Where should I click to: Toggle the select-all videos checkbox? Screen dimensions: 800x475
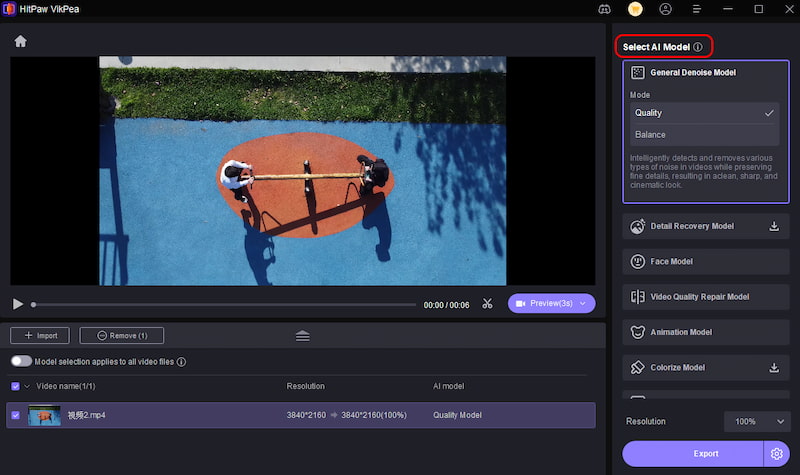[x=15, y=386]
